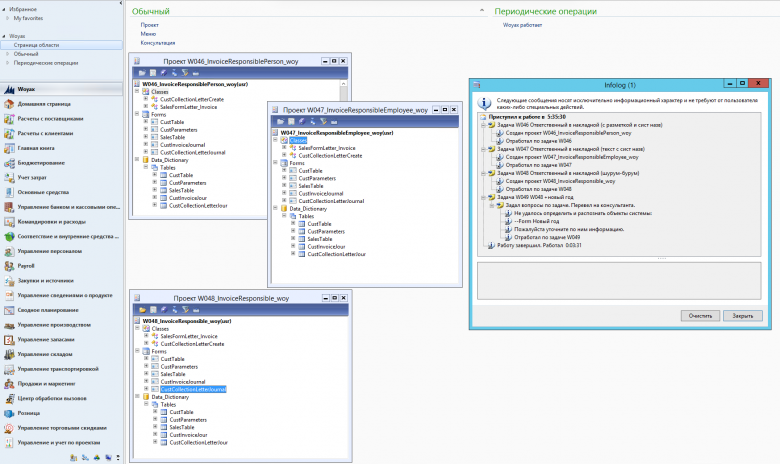Screen dimensions: 780x464
Task: Select Classes node in W047 project tree
Action: pyautogui.click(x=298, y=140)
